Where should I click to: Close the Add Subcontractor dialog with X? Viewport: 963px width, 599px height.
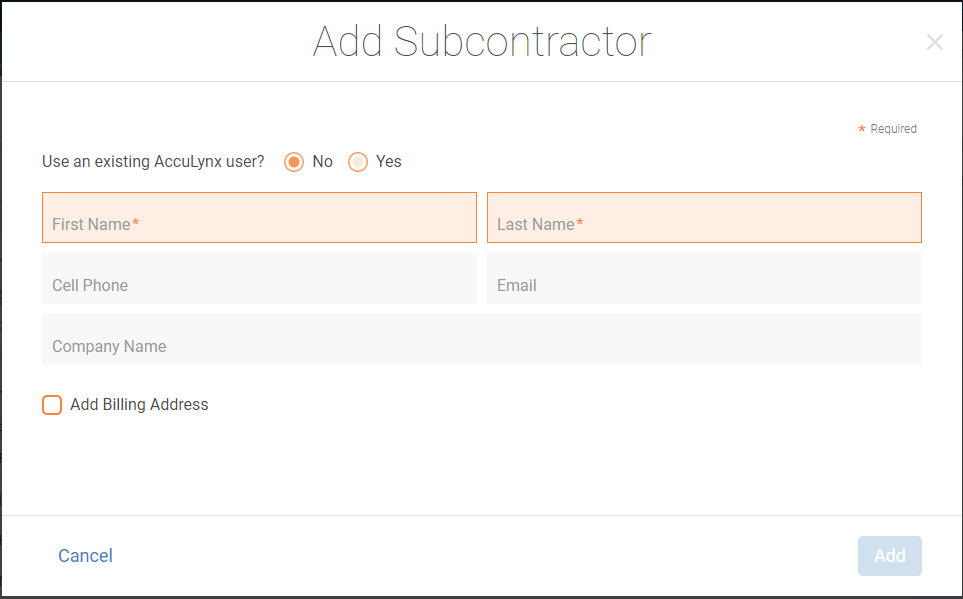[935, 42]
